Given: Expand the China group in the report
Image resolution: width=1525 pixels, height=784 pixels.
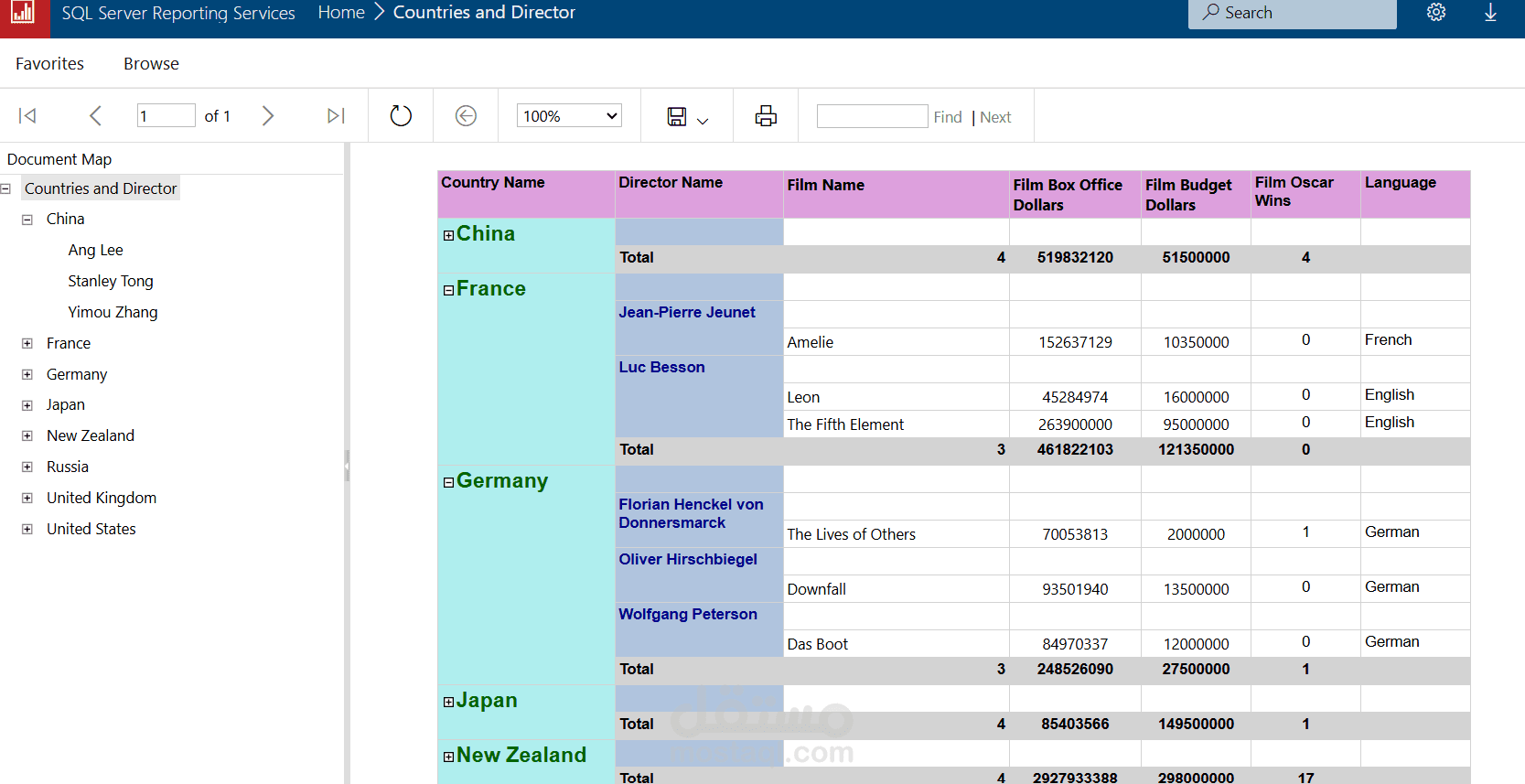Looking at the screenshot, I should coord(448,235).
